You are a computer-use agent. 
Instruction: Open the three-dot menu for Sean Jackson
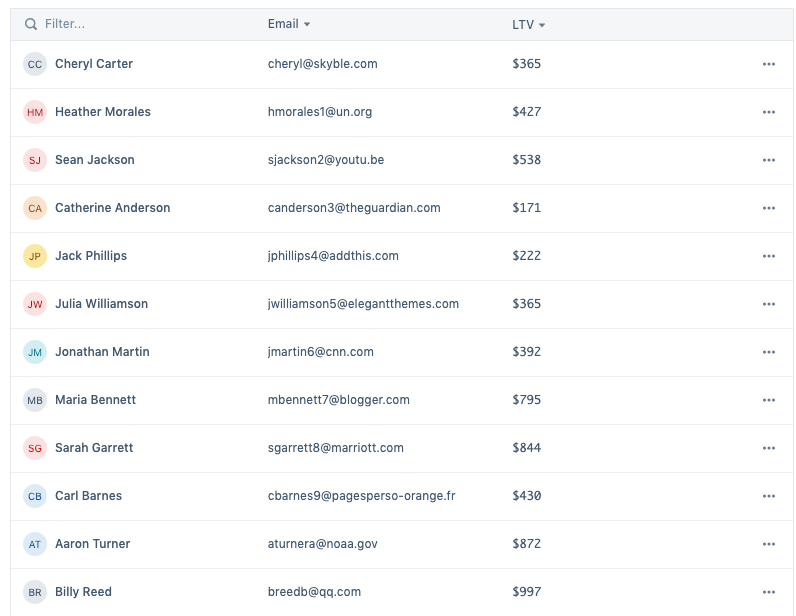[x=768, y=160]
